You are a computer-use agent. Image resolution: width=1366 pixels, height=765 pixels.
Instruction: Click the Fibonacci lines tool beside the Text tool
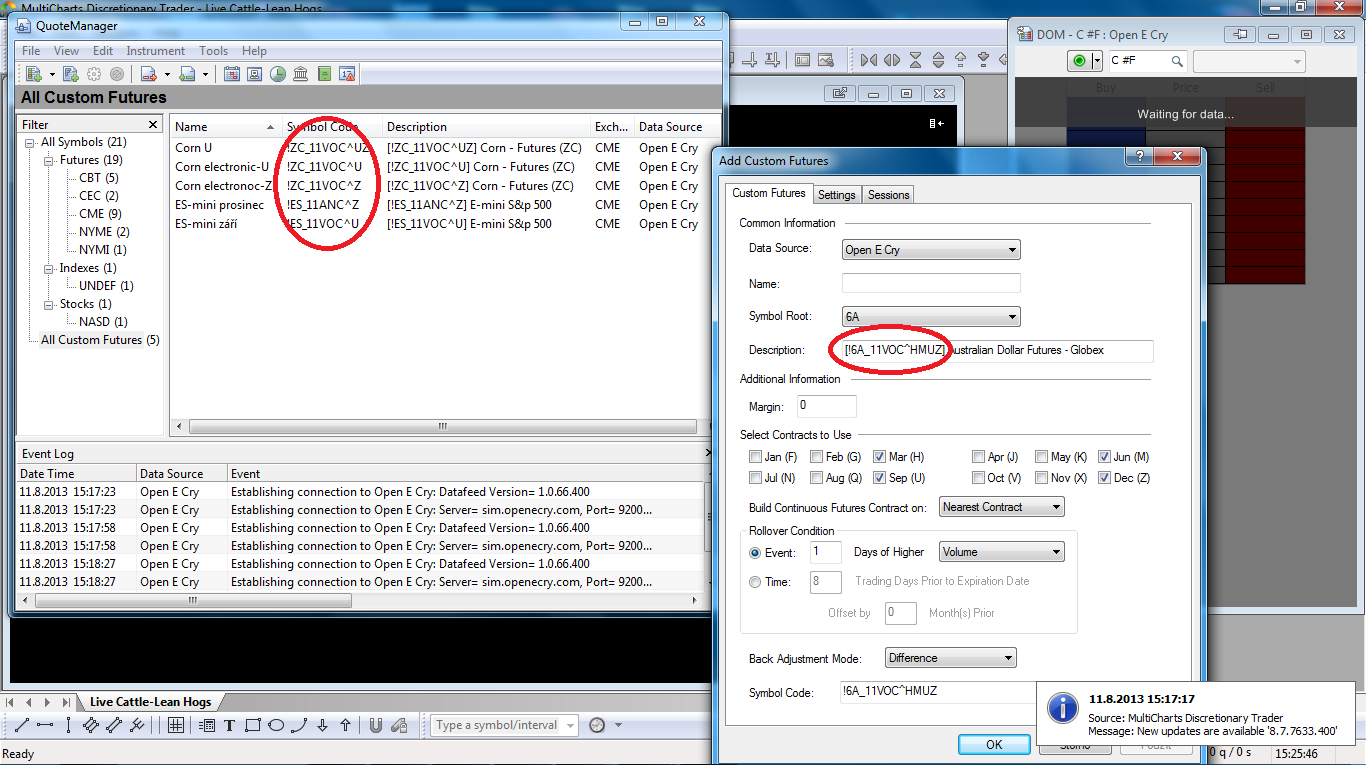coord(207,726)
